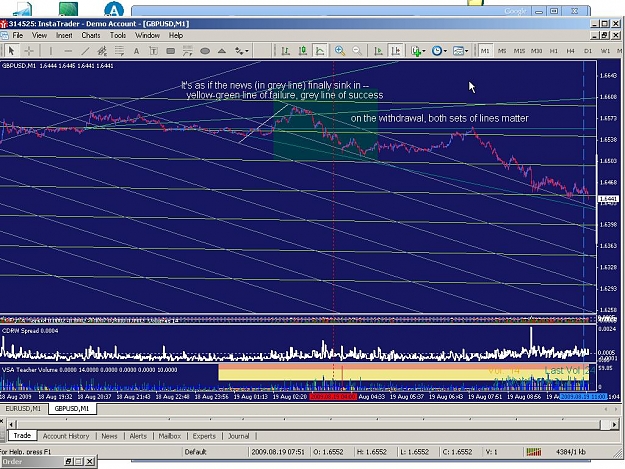
Task: Open the View menu
Action: [39, 35]
